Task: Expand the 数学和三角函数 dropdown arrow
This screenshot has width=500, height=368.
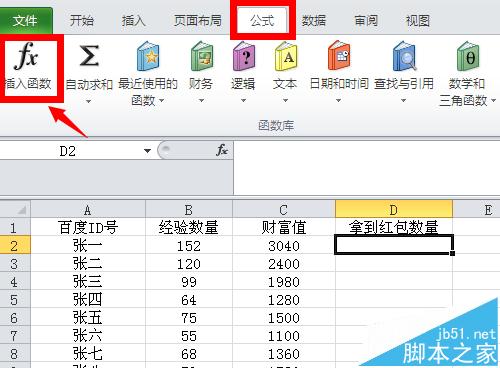Action: click(493, 100)
